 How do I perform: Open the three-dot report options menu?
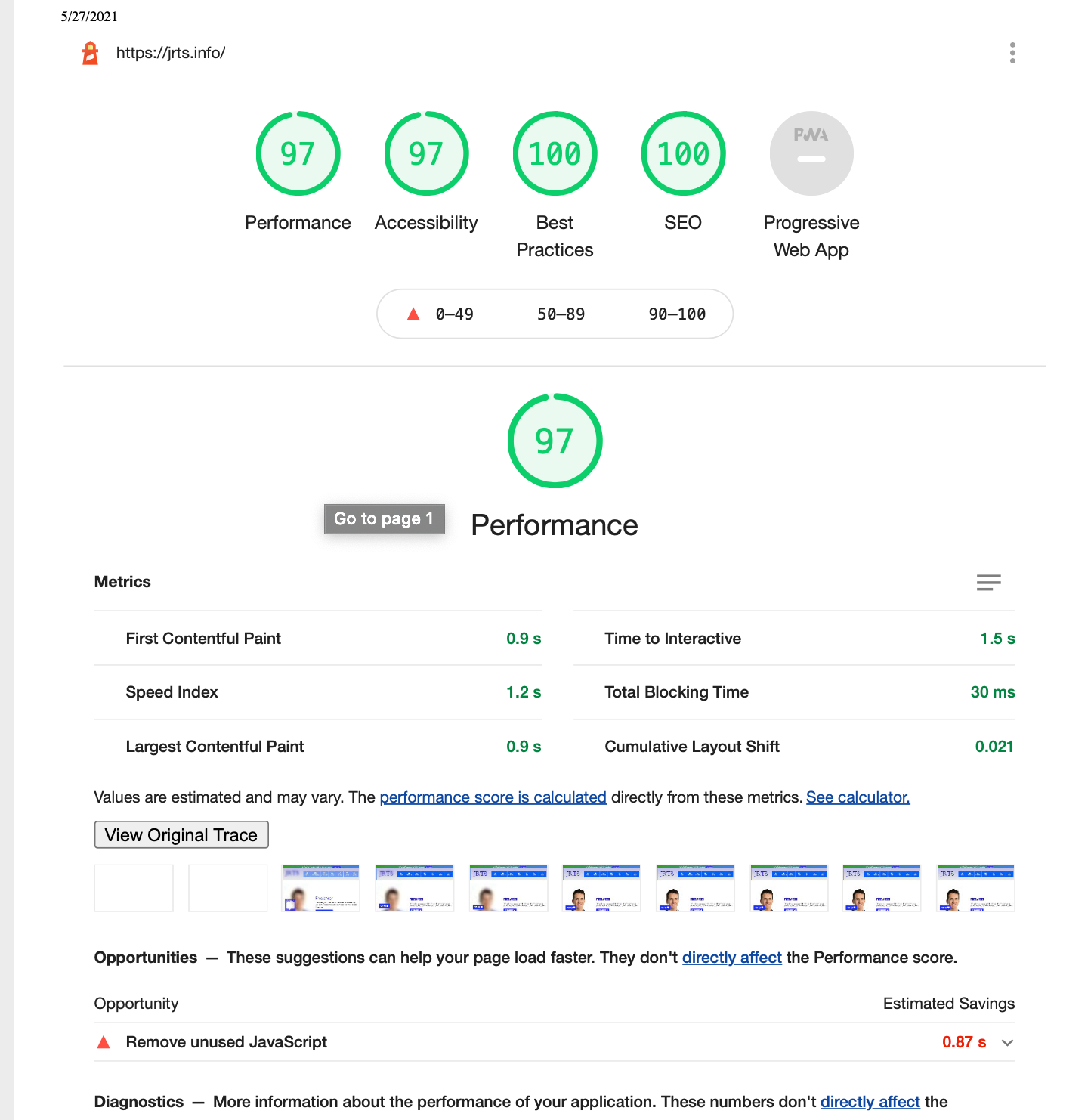coord(1012,53)
